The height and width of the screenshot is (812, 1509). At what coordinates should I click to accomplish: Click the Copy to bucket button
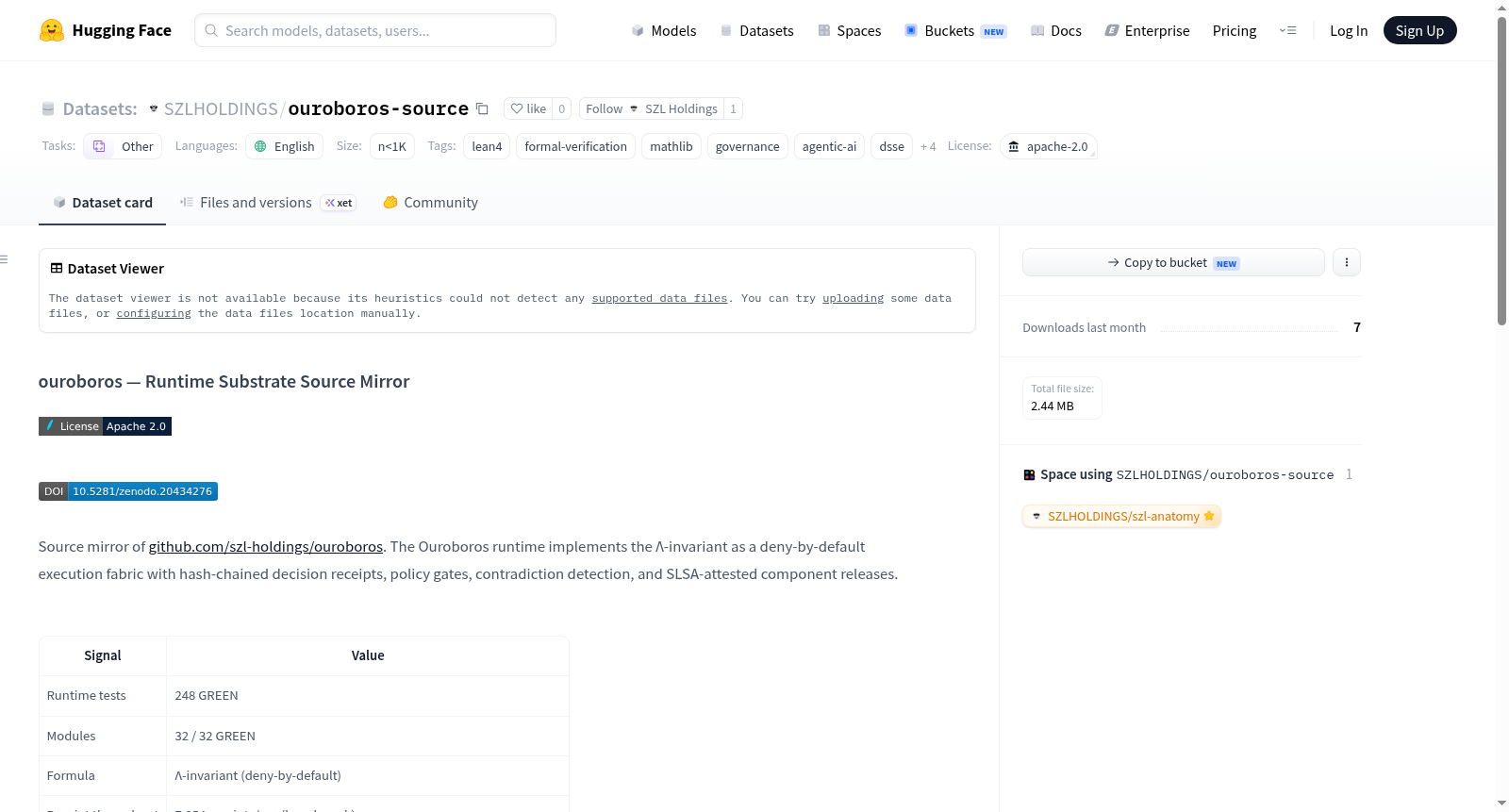point(1173,262)
